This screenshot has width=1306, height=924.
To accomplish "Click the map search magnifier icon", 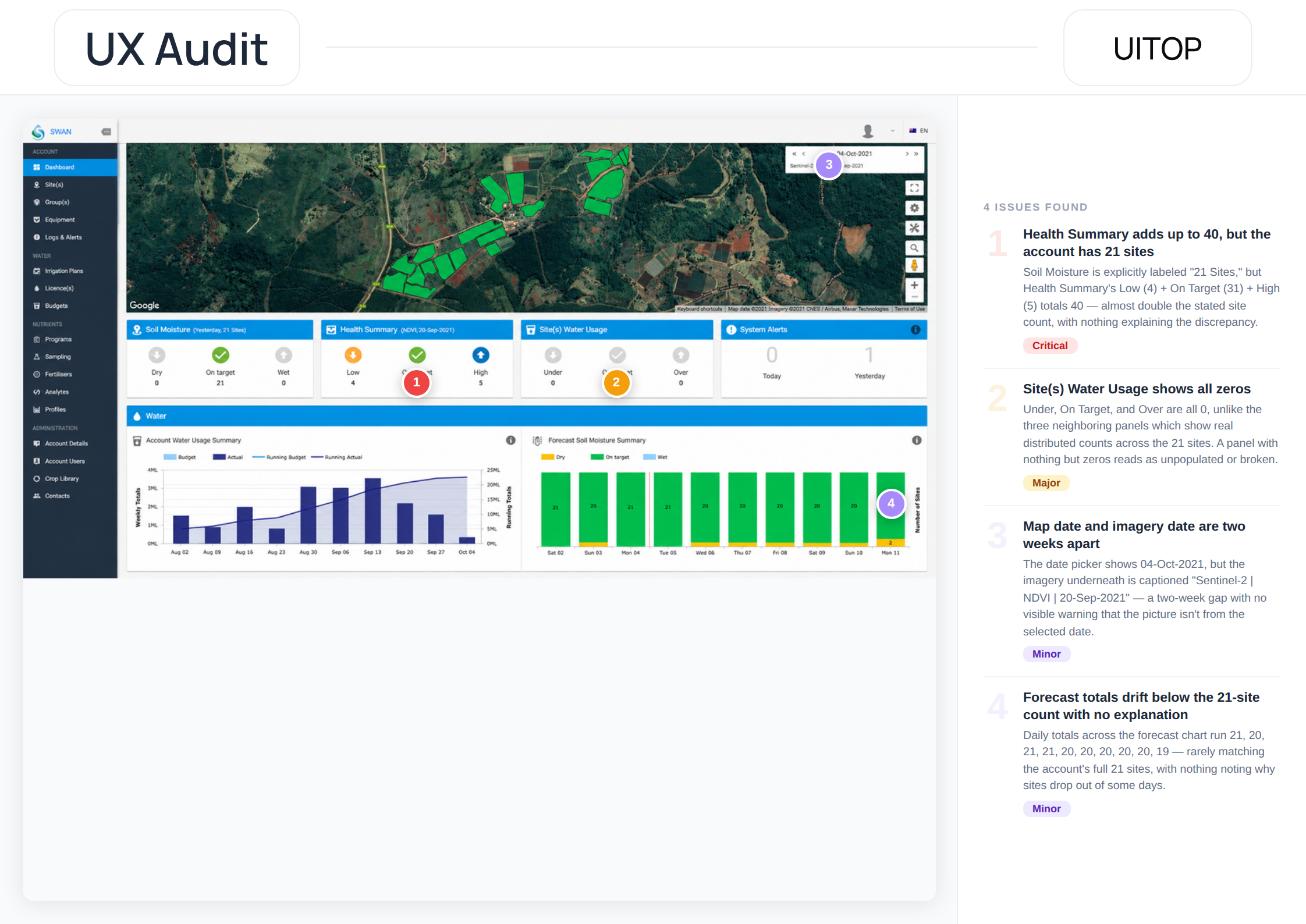I will (914, 248).
